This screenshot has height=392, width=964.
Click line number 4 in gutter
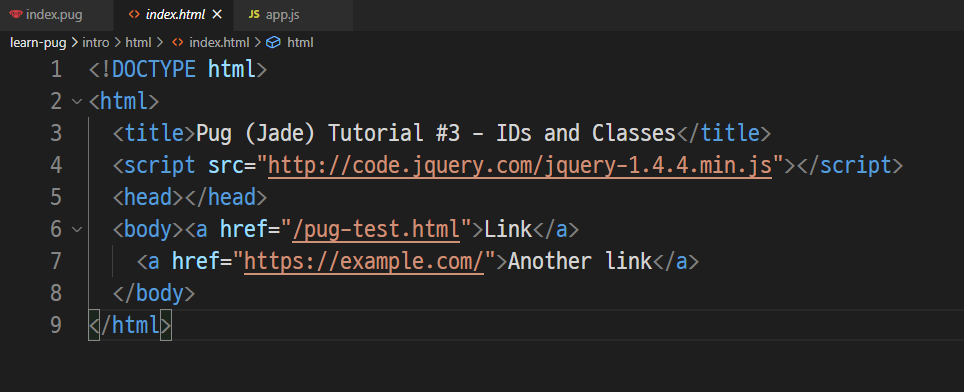tap(56, 165)
